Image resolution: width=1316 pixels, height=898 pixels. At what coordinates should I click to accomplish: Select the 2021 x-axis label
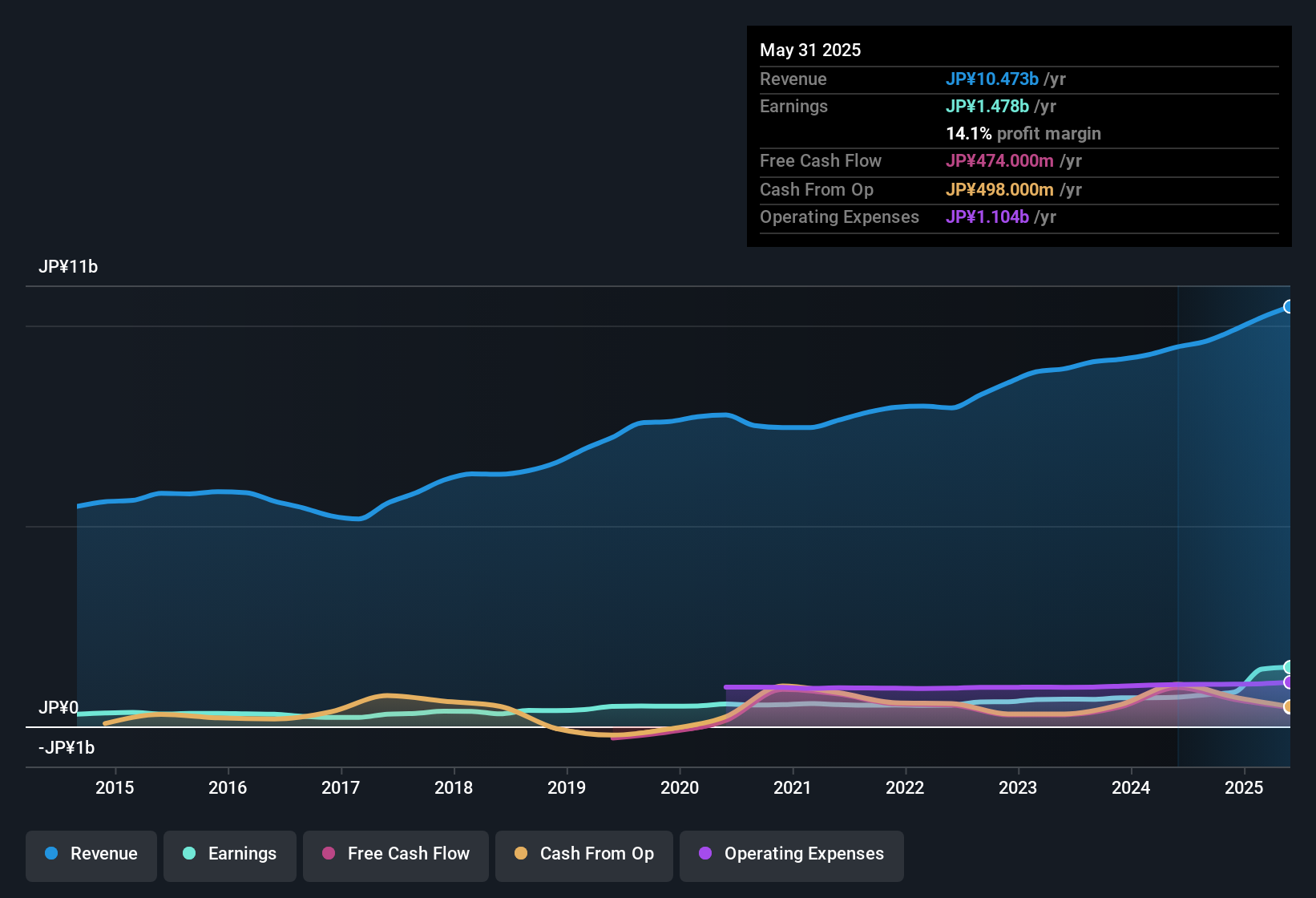[x=793, y=787]
